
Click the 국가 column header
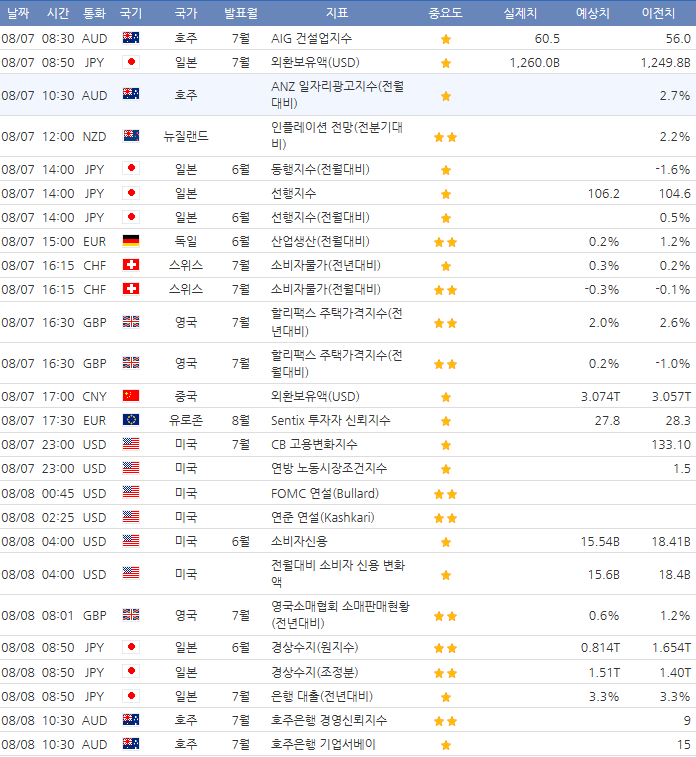(x=186, y=13)
